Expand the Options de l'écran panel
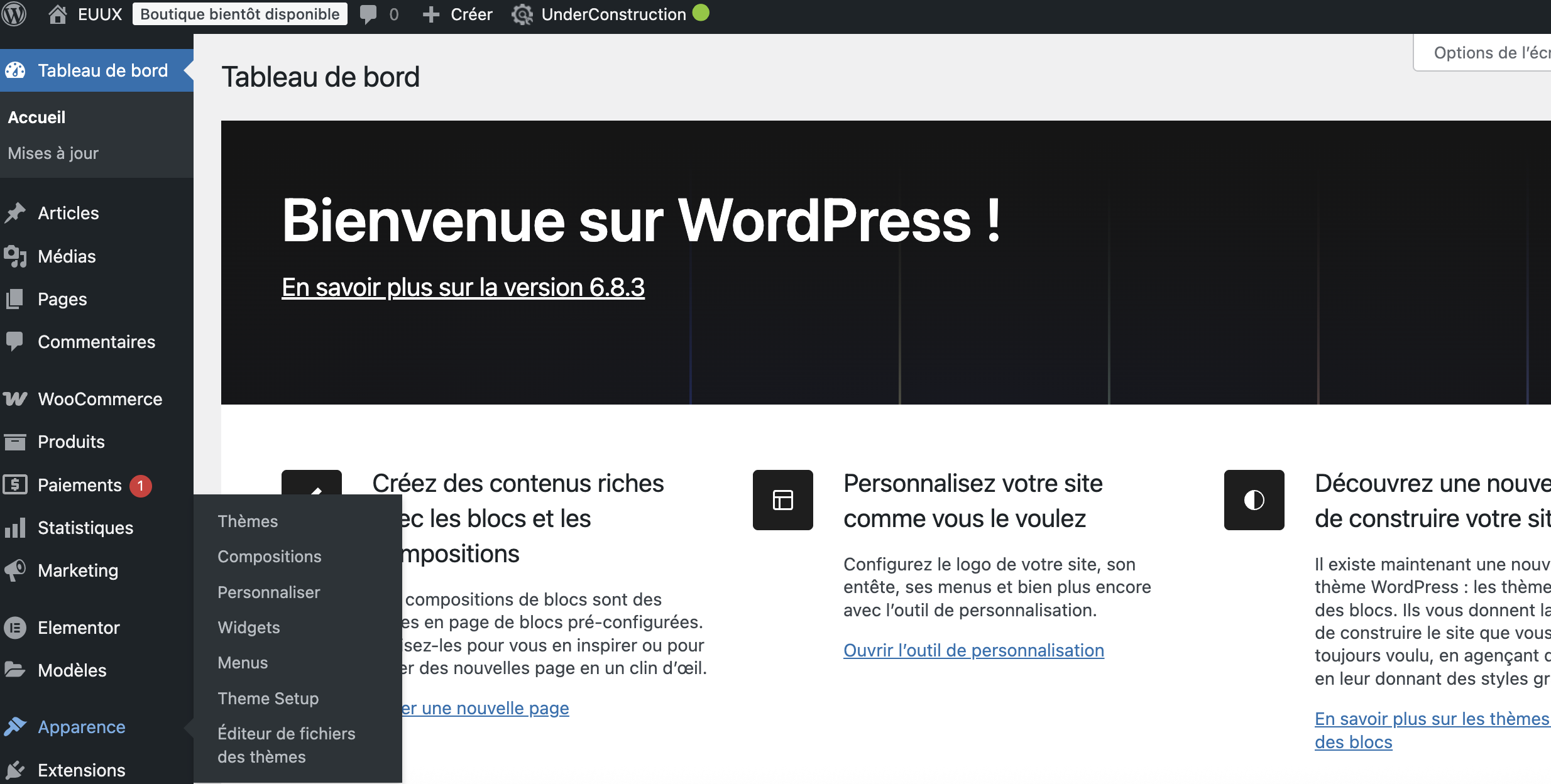Image resolution: width=1551 pixels, height=784 pixels. (x=1489, y=53)
